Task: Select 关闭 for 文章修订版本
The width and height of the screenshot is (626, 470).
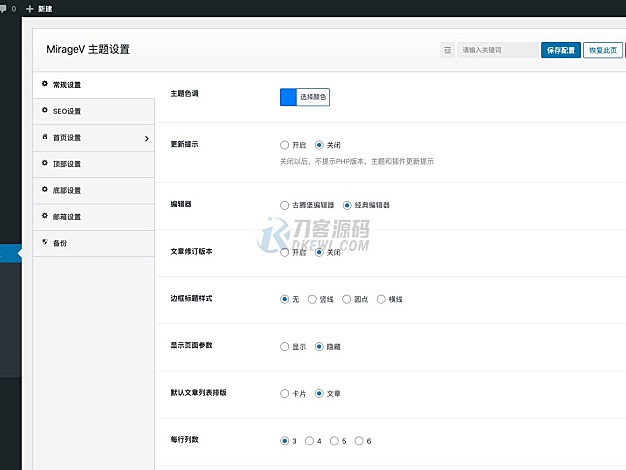Action: tap(319, 252)
